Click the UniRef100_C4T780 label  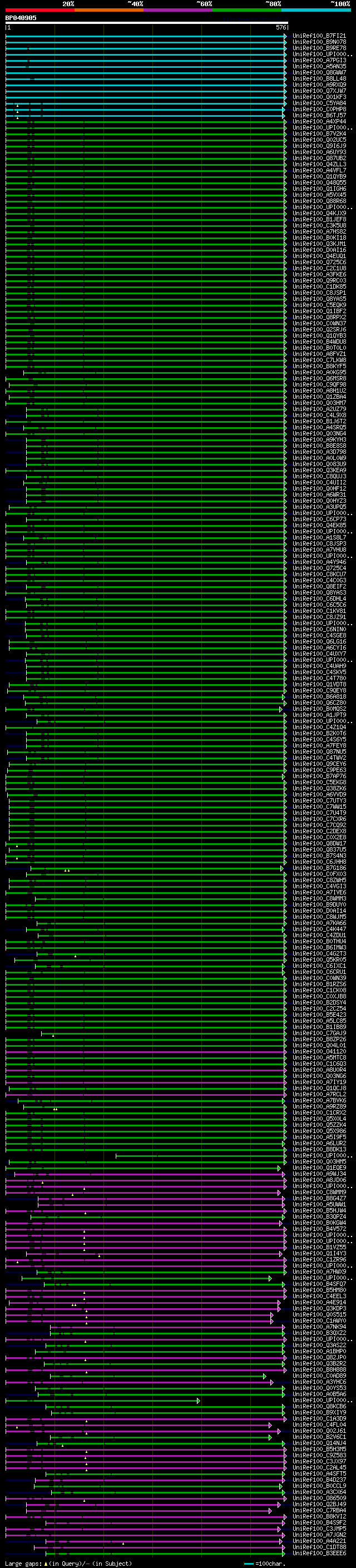[x=319, y=679]
